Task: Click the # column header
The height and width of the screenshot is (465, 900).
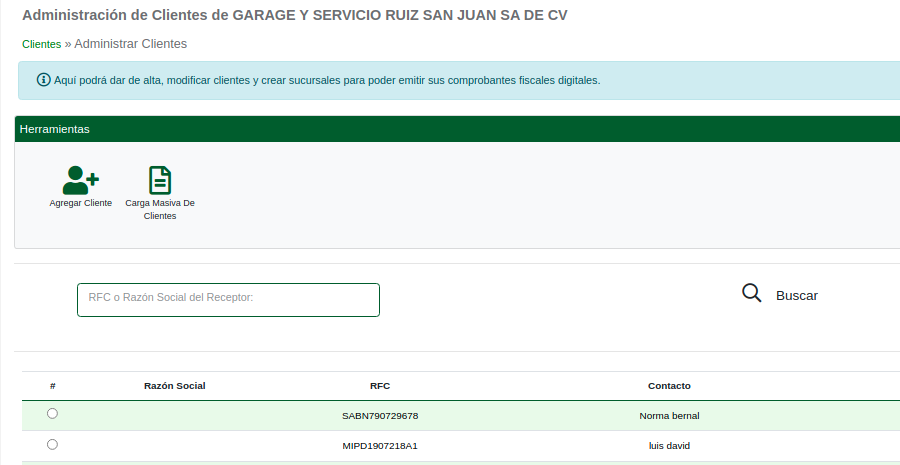Action: click(x=52, y=386)
